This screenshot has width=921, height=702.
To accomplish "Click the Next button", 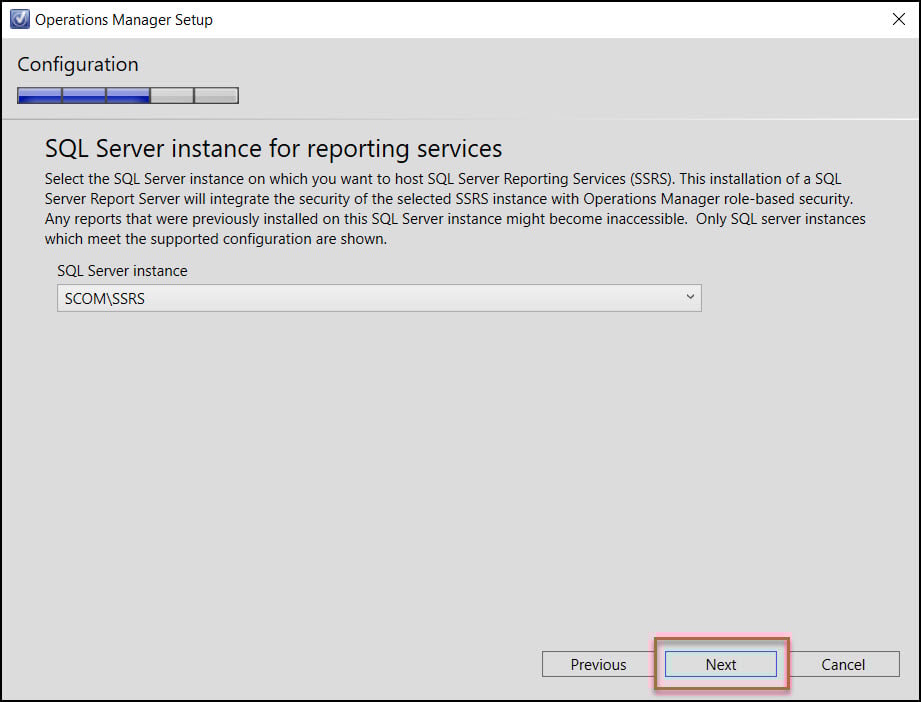I will click(x=720, y=664).
